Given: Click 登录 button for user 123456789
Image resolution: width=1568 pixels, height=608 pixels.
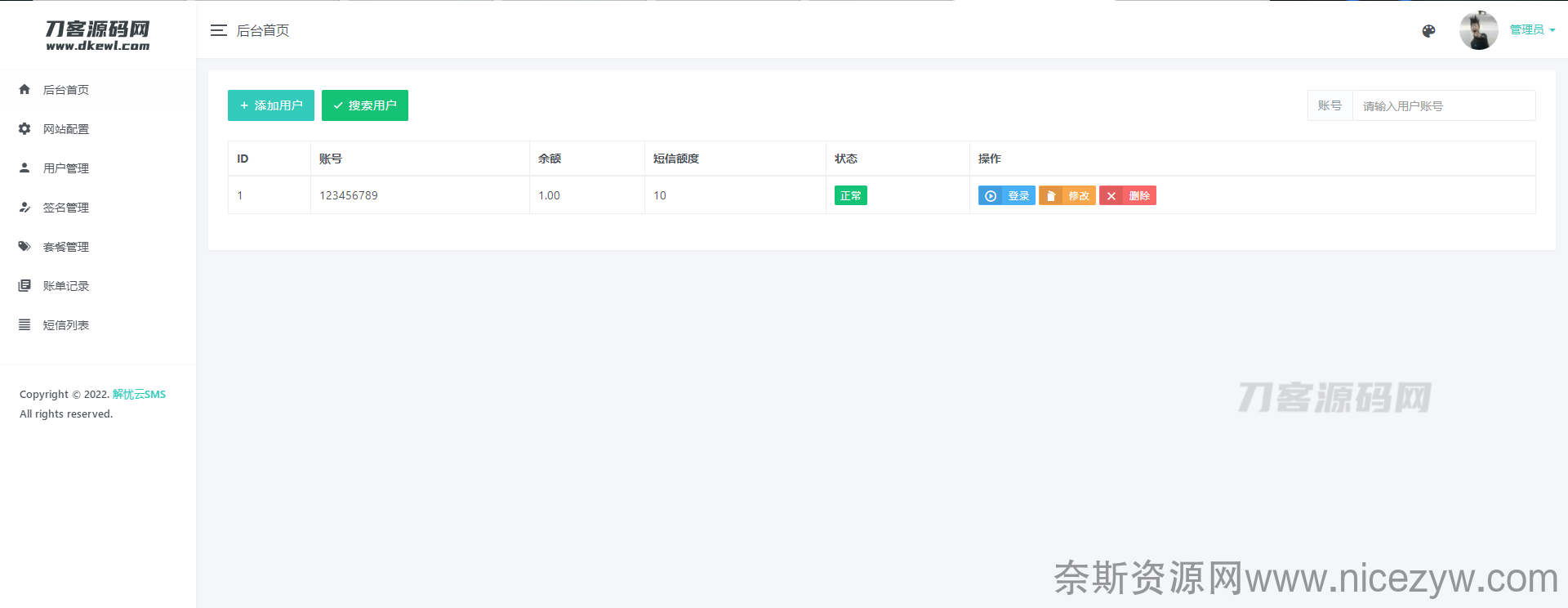Looking at the screenshot, I should tap(1006, 196).
